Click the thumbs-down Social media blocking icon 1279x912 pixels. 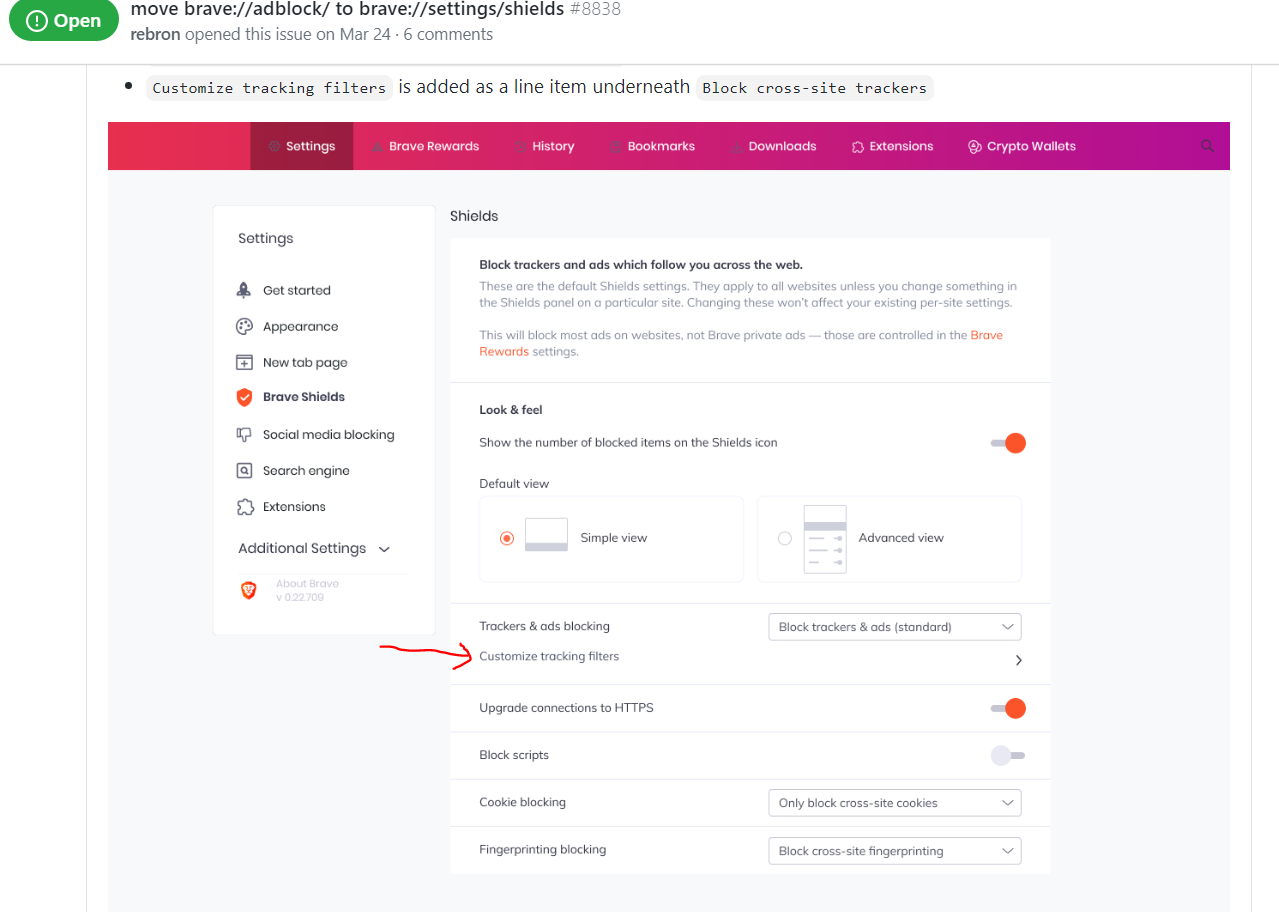244,435
